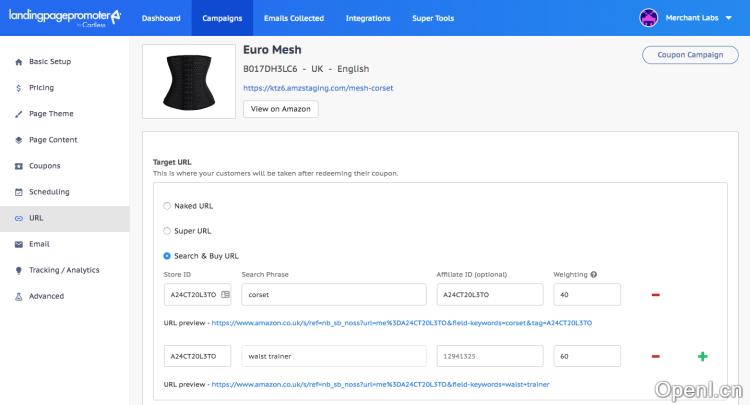
Task: Click the Coupons icon in sidebar
Action: tap(18, 166)
